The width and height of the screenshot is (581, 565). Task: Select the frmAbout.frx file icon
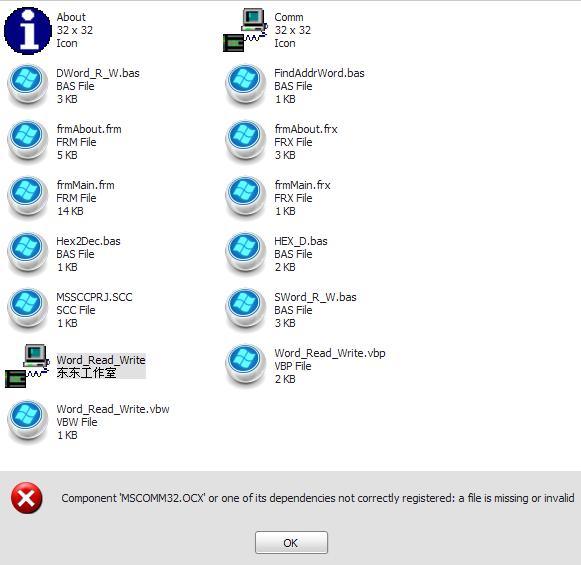pos(246,142)
